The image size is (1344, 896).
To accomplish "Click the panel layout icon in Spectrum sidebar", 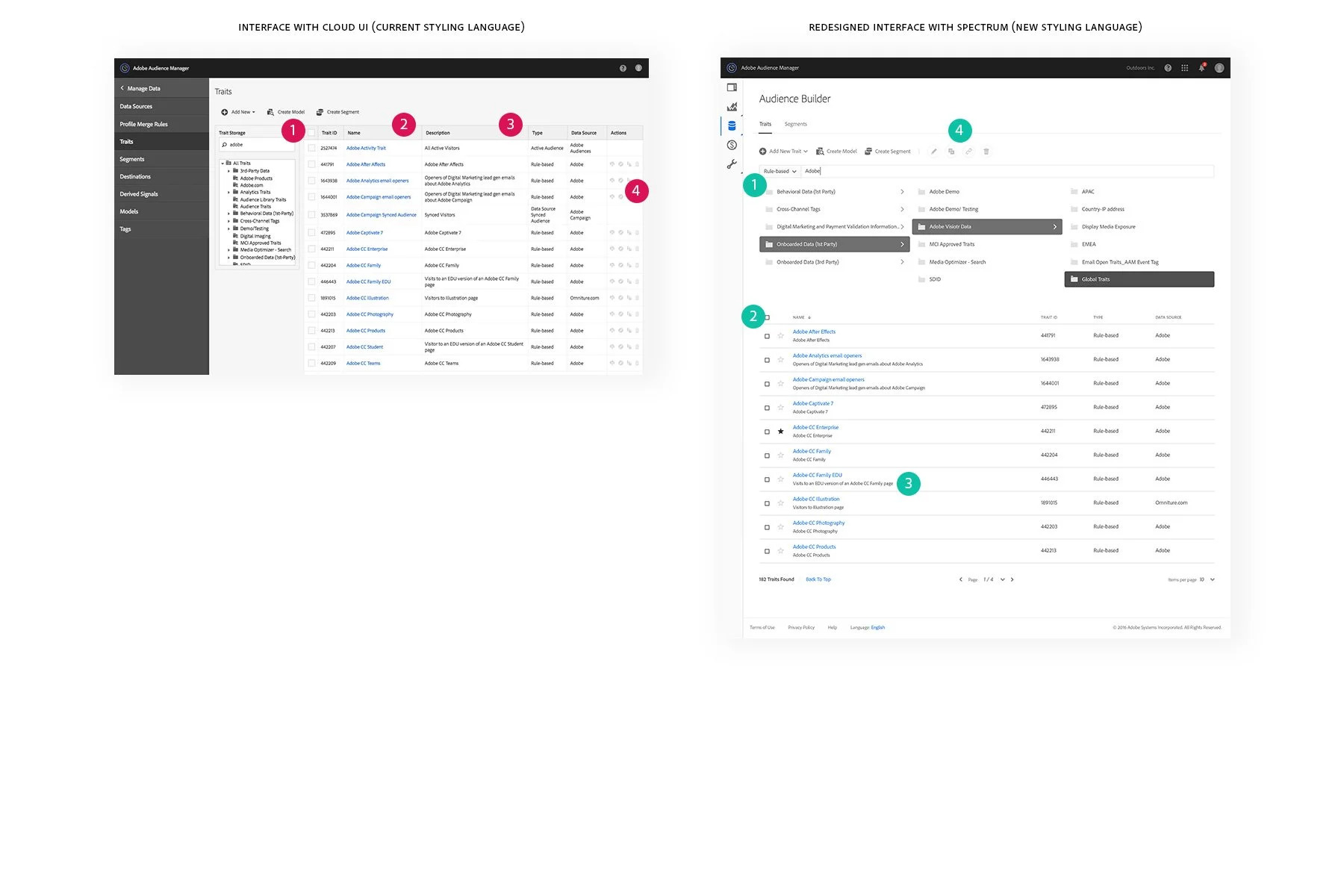I will (732, 87).
